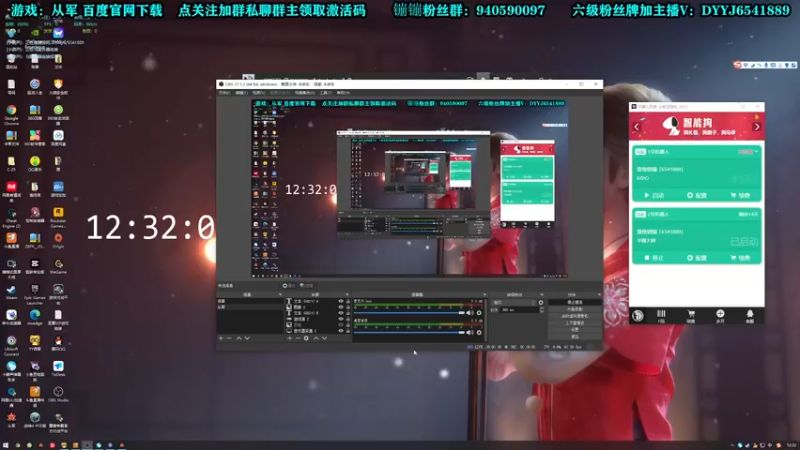The height and width of the screenshot is (450, 800).
Task: Open shopping cart tab in robot app bottom bar
Action: click(x=691, y=316)
